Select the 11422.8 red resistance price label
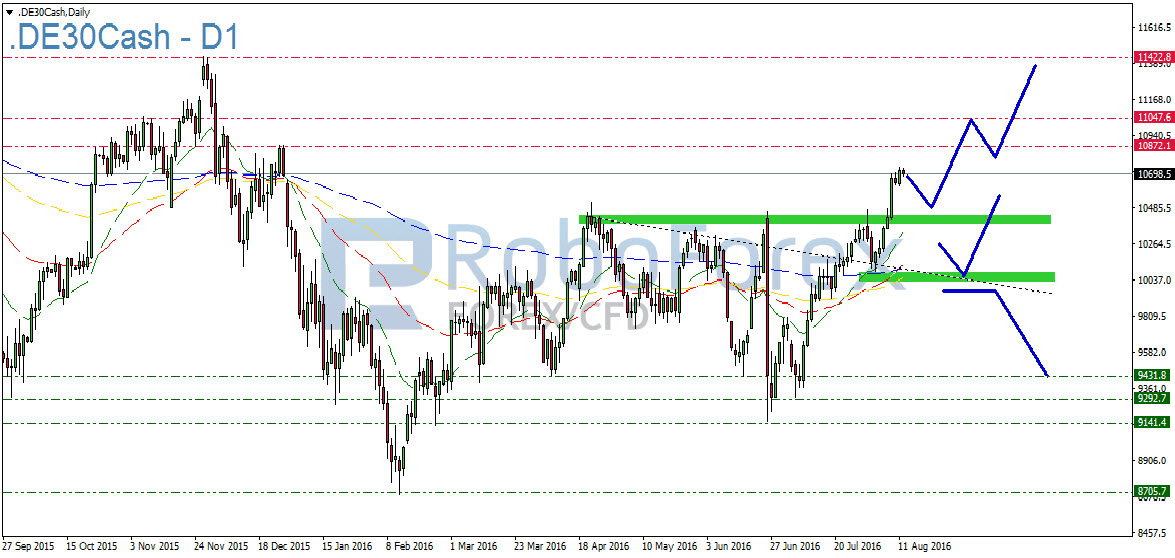The image size is (1175, 558). coord(1153,58)
